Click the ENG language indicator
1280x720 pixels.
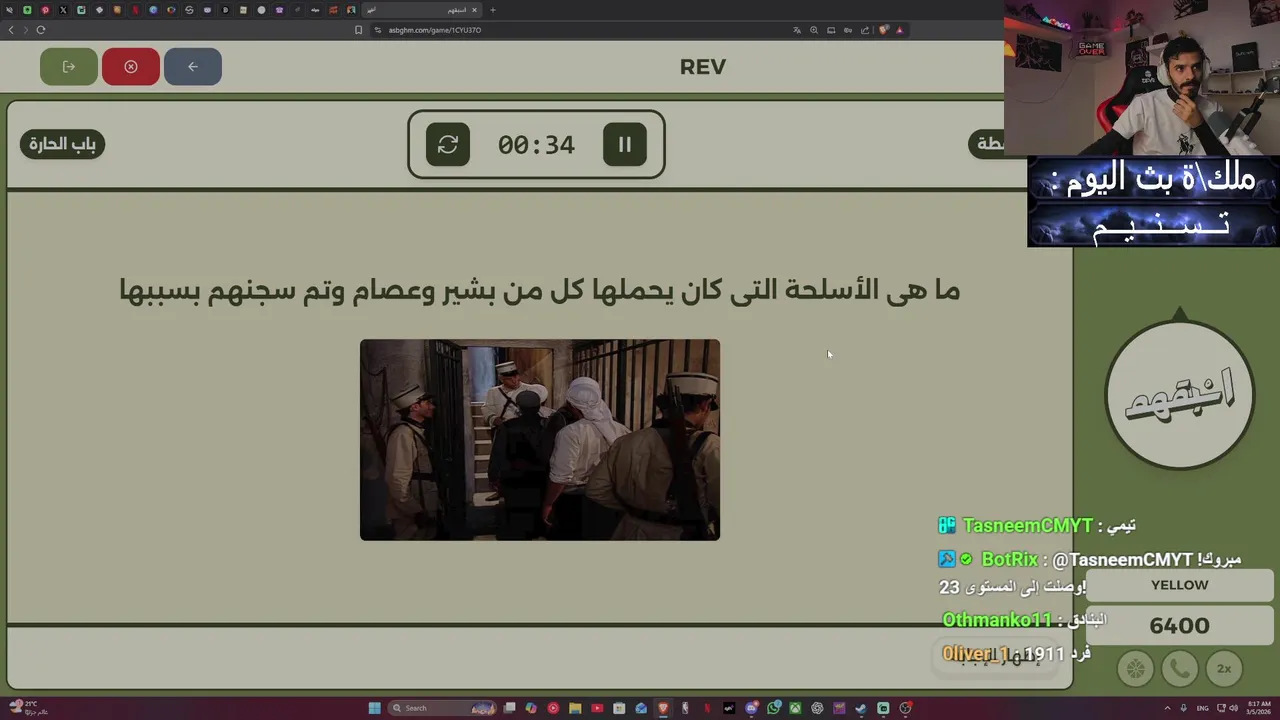point(1202,708)
